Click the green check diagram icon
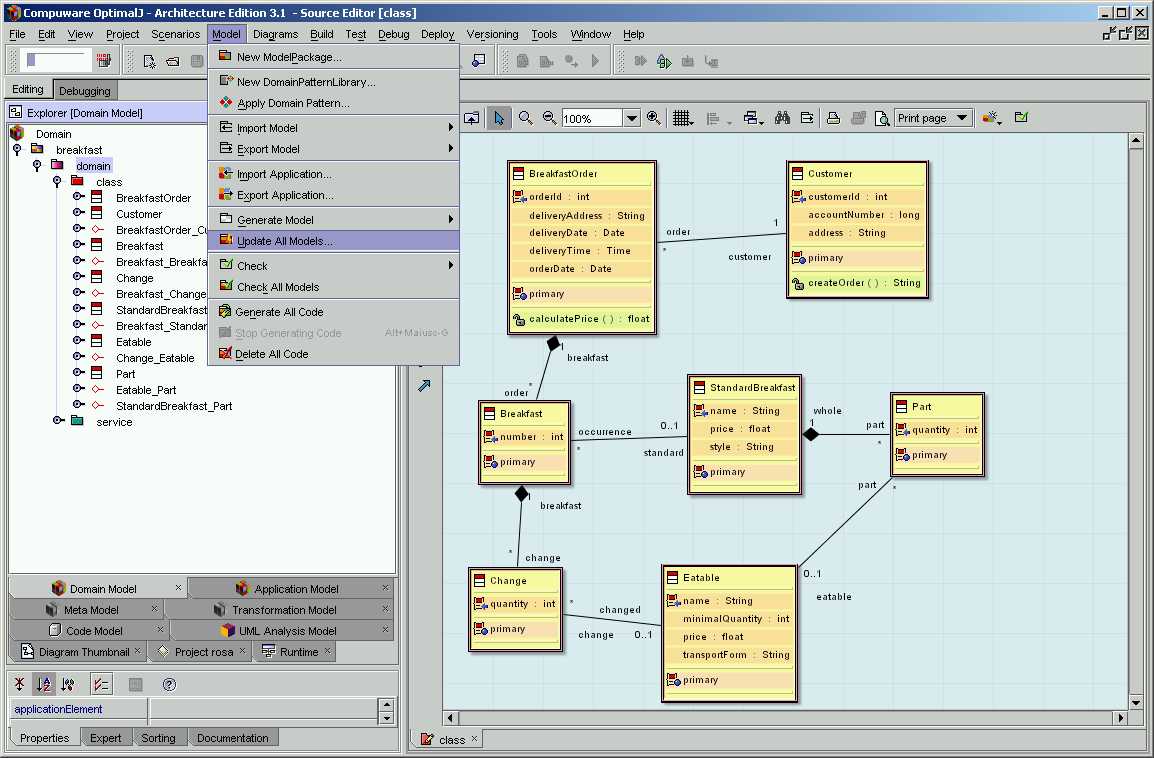The image size is (1154, 758). click(x=1021, y=117)
